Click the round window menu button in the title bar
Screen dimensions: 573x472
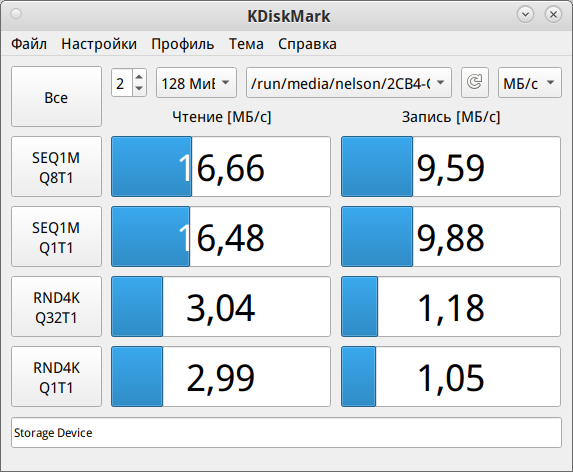(16, 14)
